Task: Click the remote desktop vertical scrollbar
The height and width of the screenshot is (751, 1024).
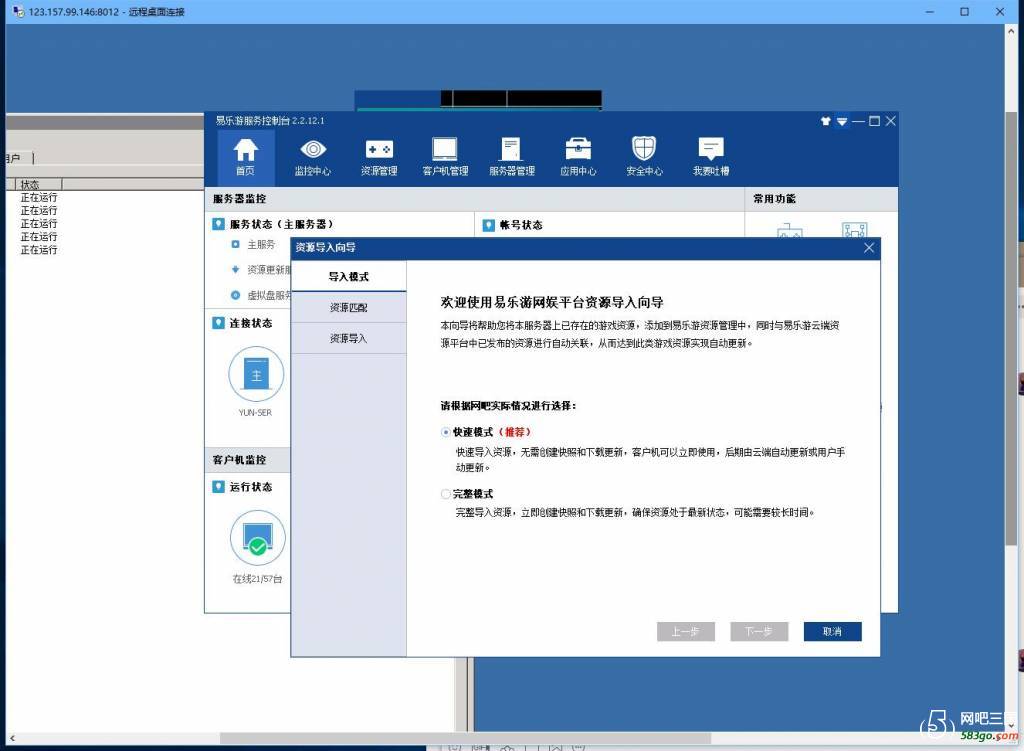Action: [1012, 327]
